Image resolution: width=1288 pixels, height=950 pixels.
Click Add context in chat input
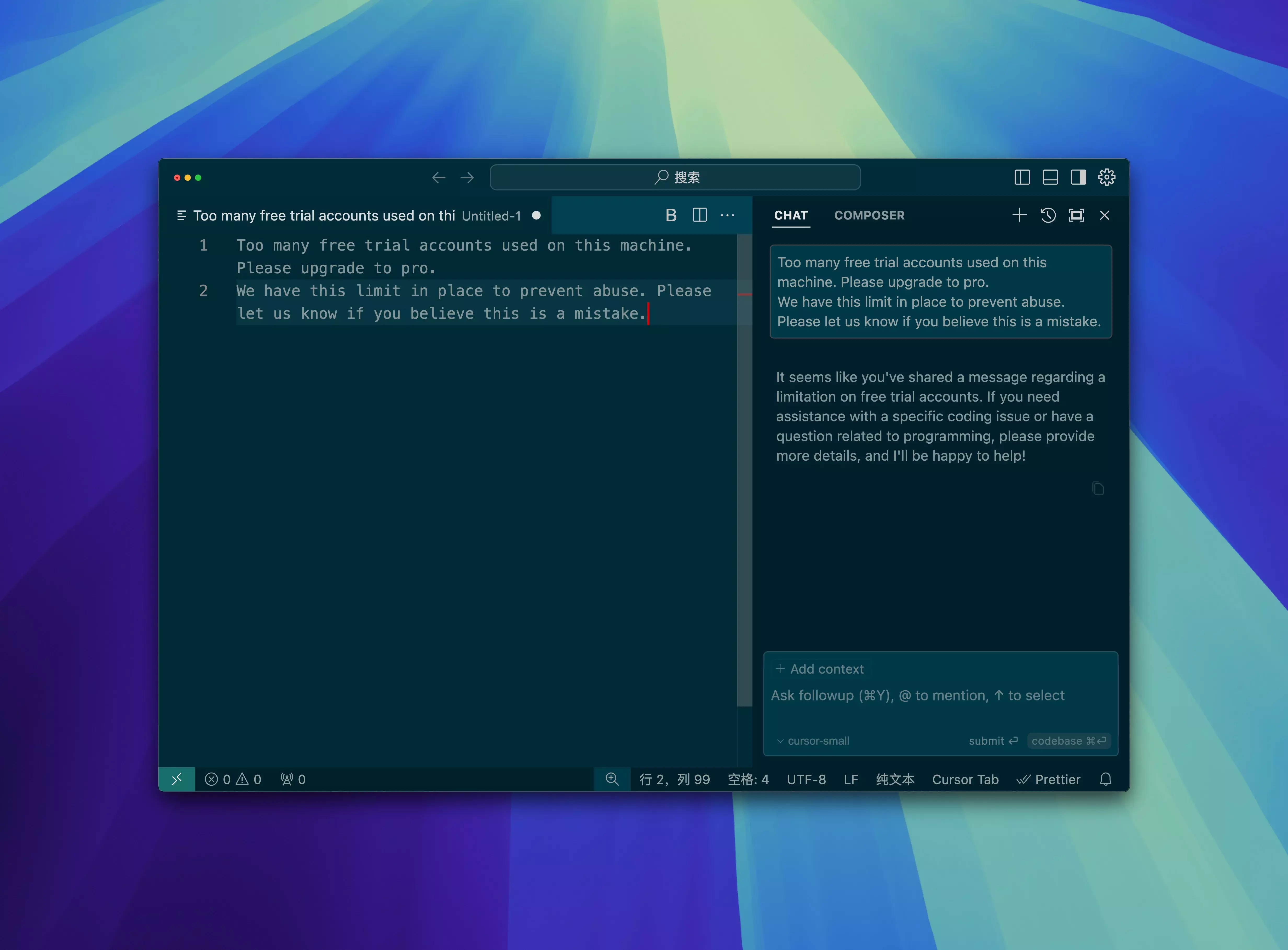(819, 669)
